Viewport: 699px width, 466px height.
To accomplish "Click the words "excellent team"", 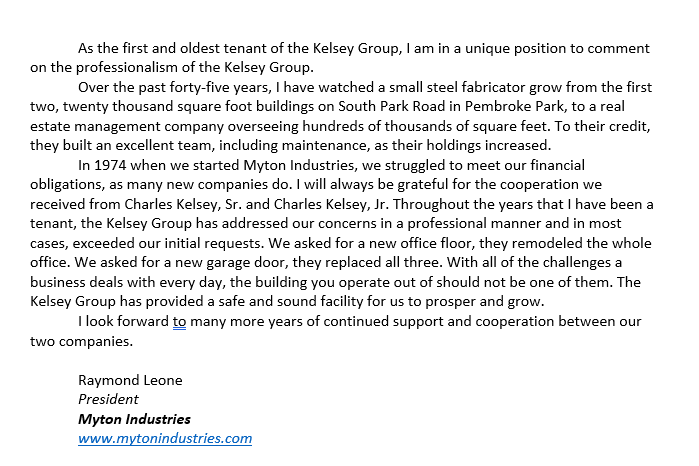I will pos(164,145).
